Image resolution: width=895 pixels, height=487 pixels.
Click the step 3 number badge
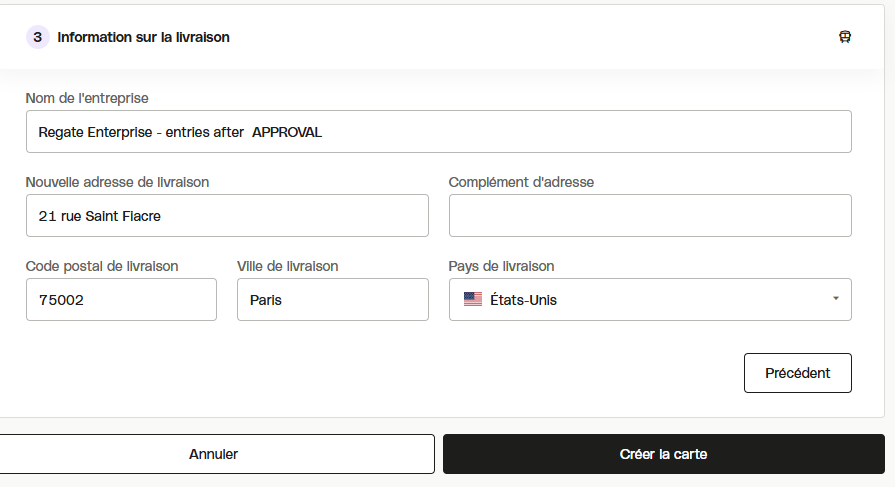point(38,37)
